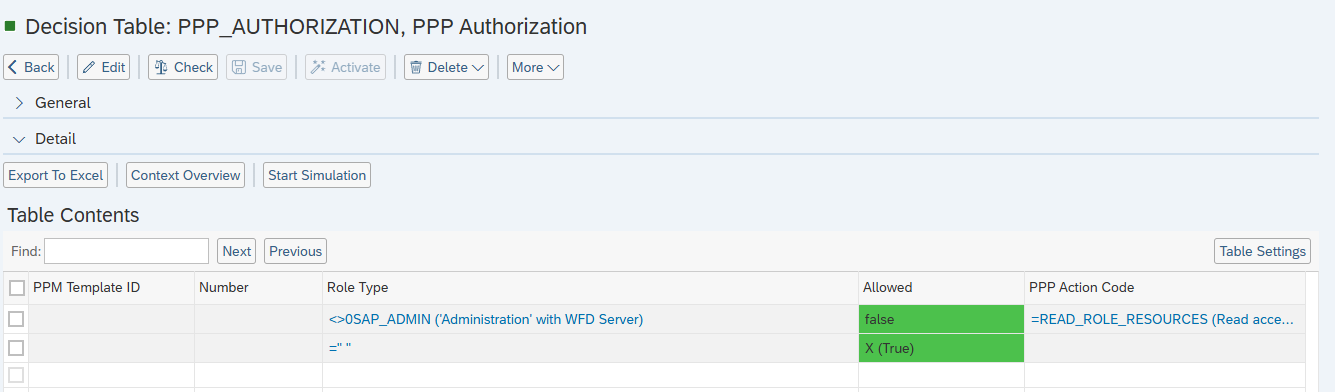The height and width of the screenshot is (392, 1335).
Task: Tick checkbox for the 0SAP_ADMIN row
Action: point(16,319)
